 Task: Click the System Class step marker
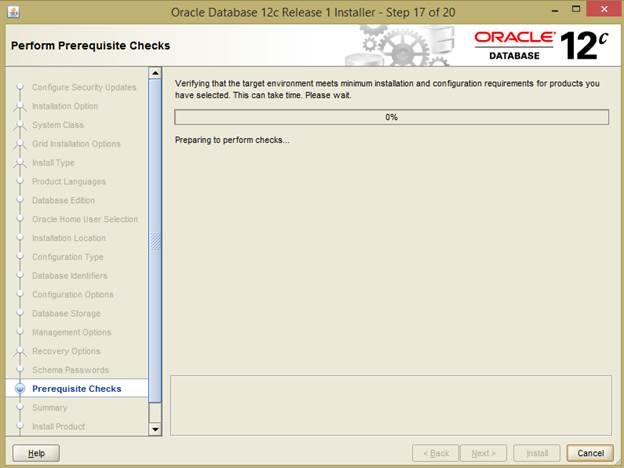tap(20, 125)
